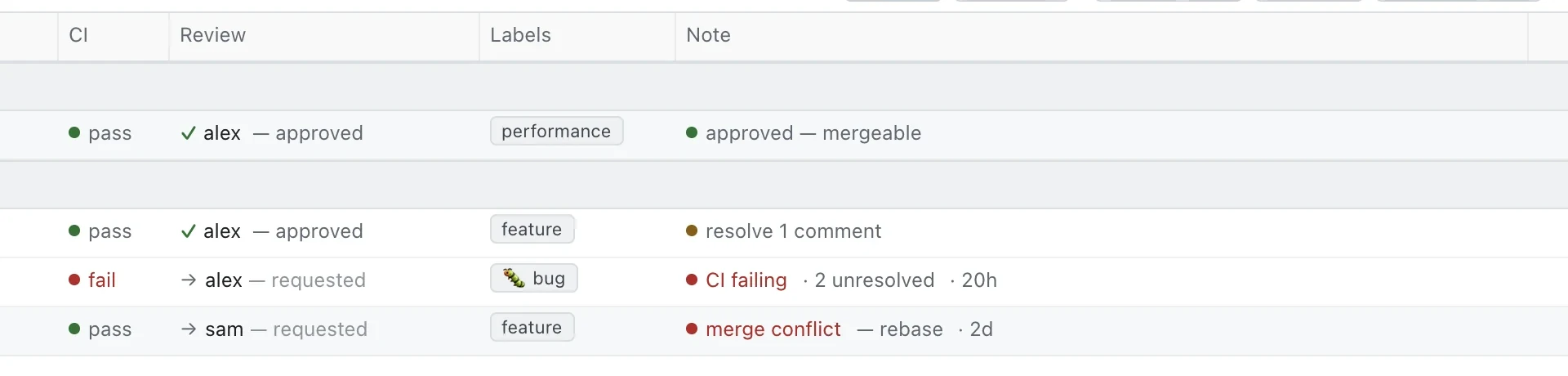Image resolution: width=1568 pixels, height=376 pixels.
Task: Click the amber dot beside resolve 1 comment
Action: 692,231
